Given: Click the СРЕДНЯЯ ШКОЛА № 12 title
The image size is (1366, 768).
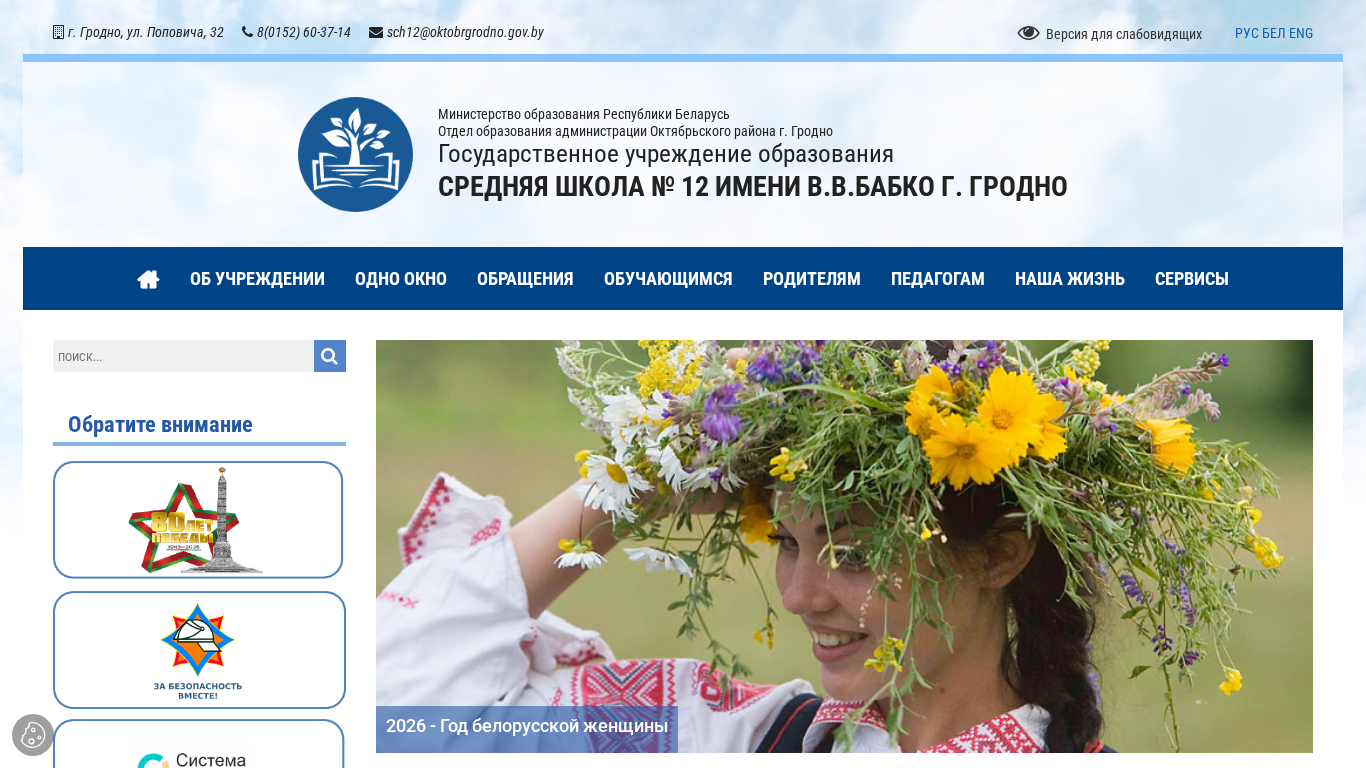Looking at the screenshot, I should [x=753, y=187].
